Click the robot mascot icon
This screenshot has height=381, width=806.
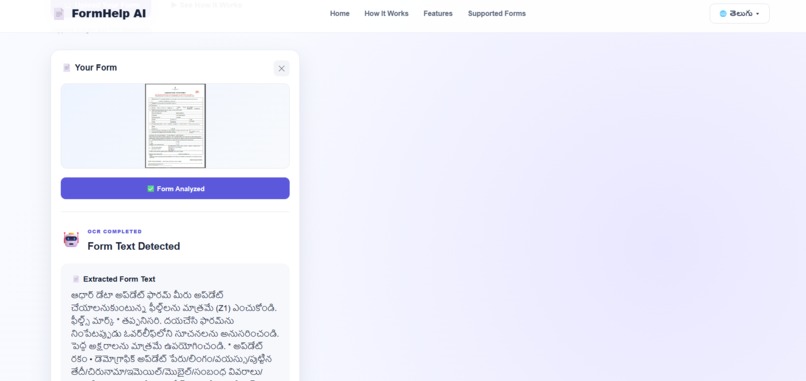[x=71, y=240]
